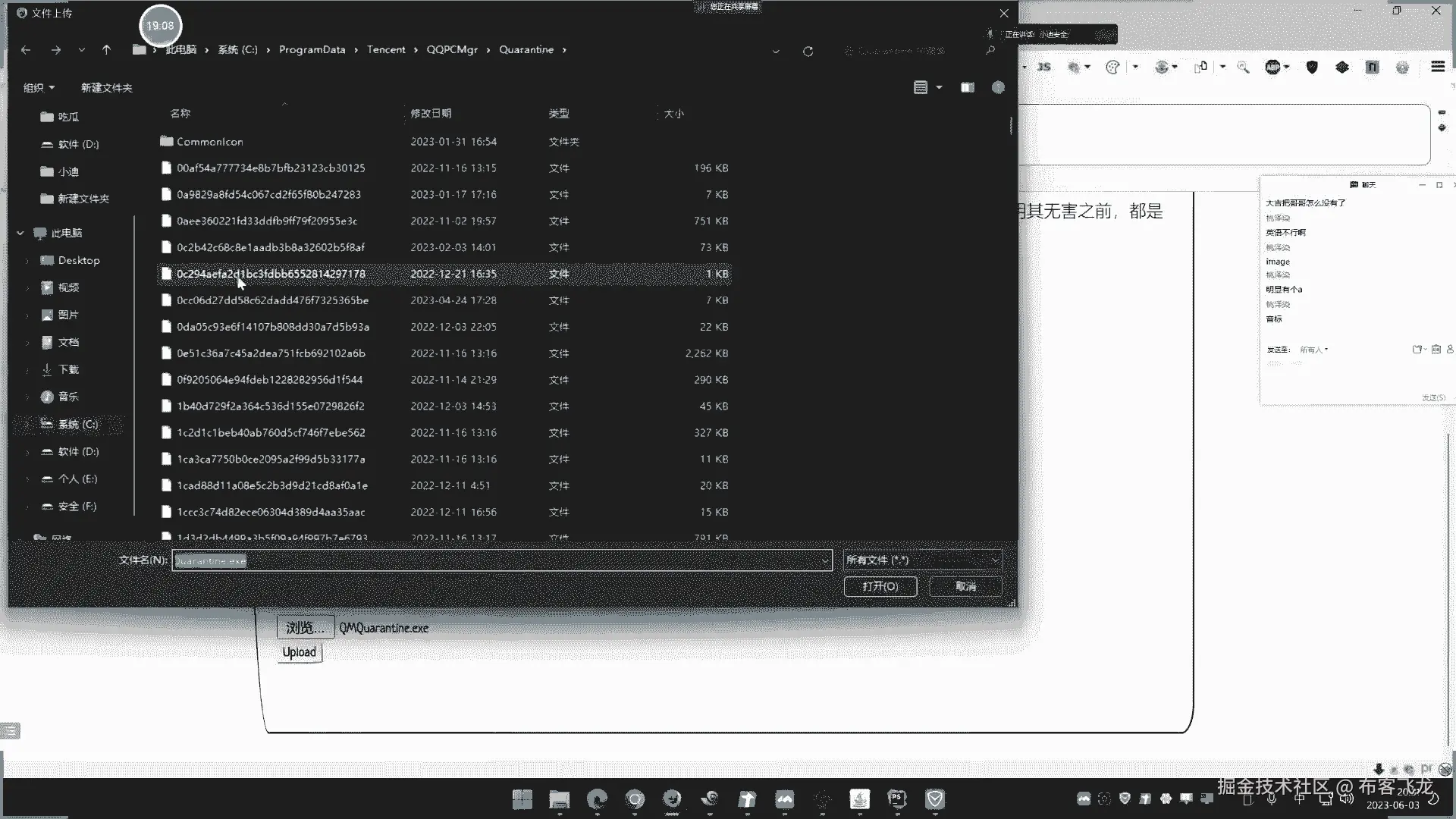Navigate up one folder level
1456x819 pixels.
click(x=106, y=50)
